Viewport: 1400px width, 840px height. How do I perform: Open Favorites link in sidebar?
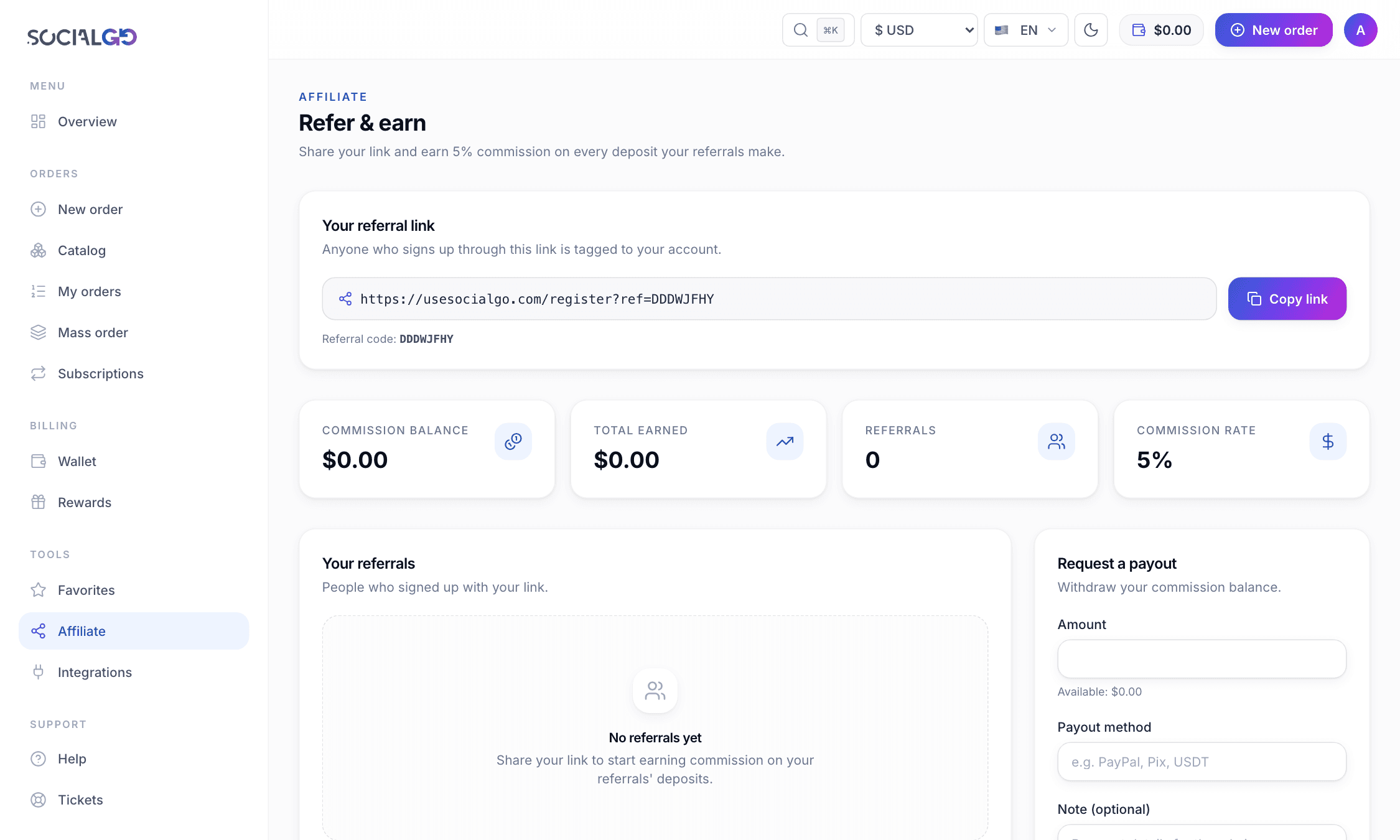pyautogui.click(x=134, y=590)
